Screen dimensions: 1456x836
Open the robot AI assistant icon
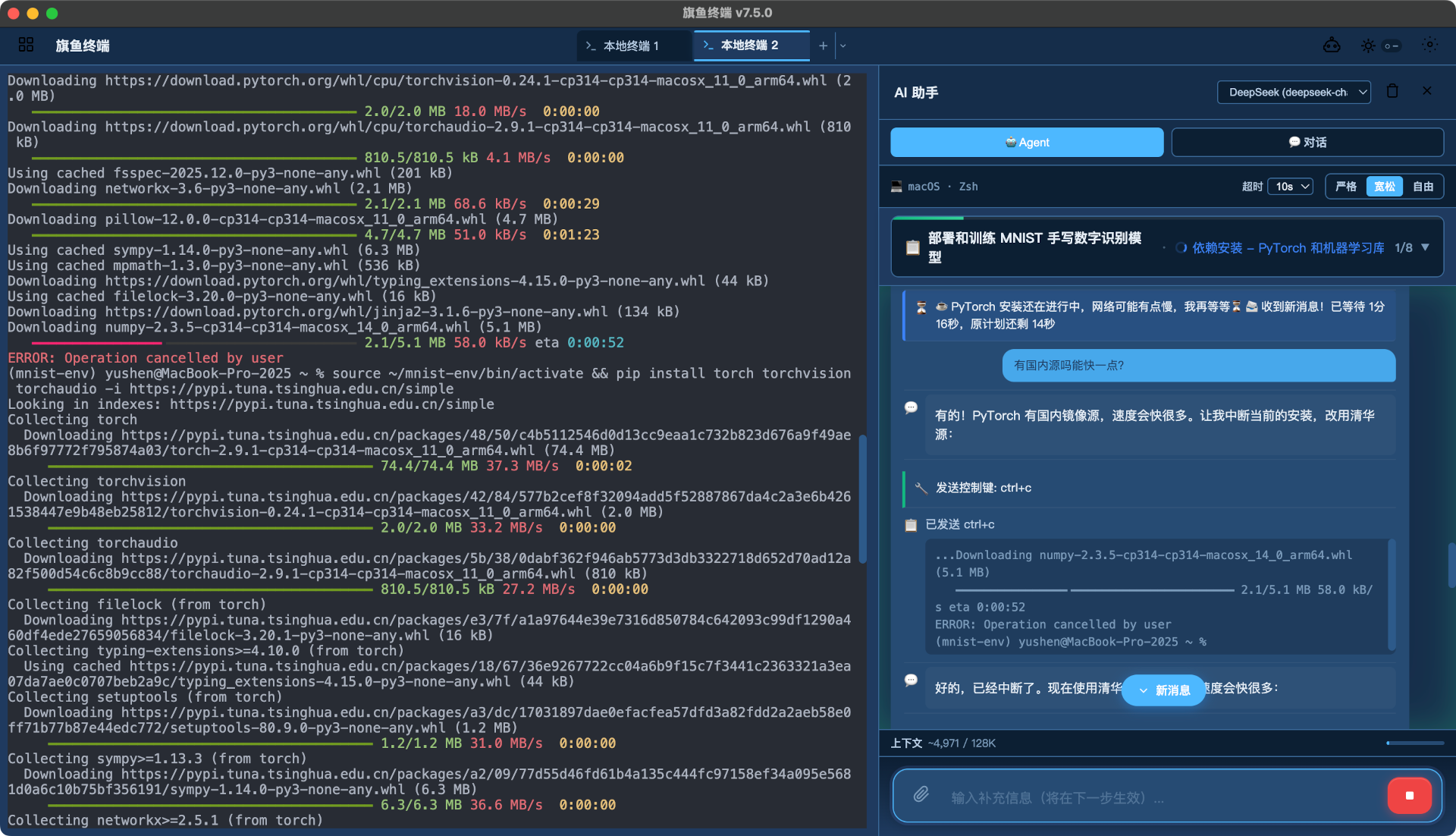coord(1332,46)
